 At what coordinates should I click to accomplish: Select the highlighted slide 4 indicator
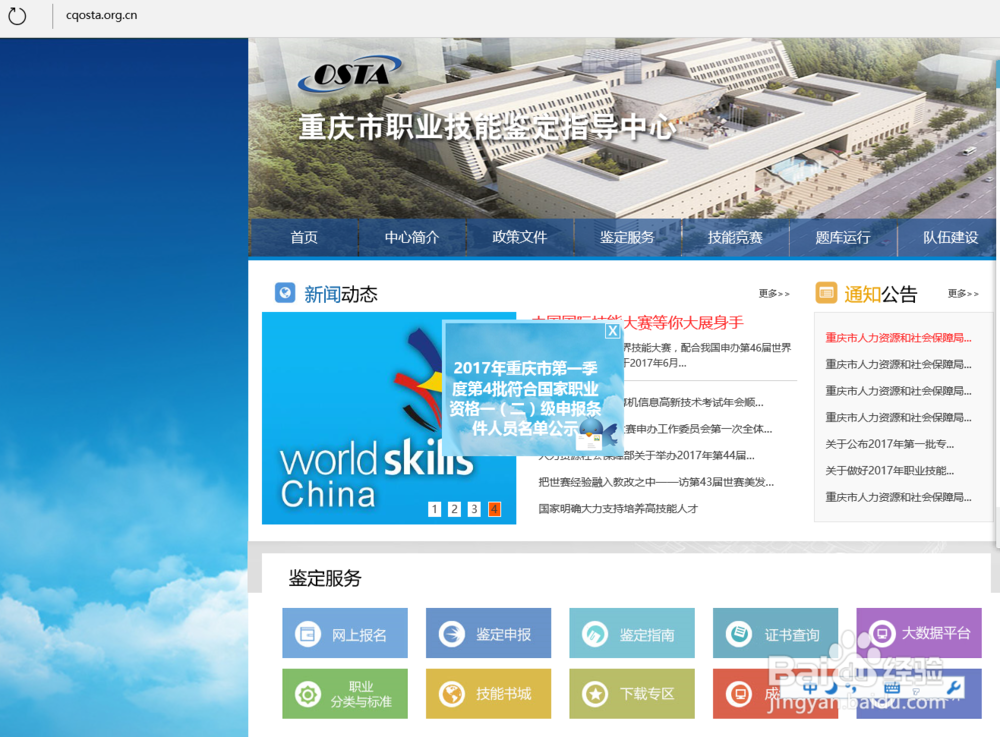(x=494, y=509)
